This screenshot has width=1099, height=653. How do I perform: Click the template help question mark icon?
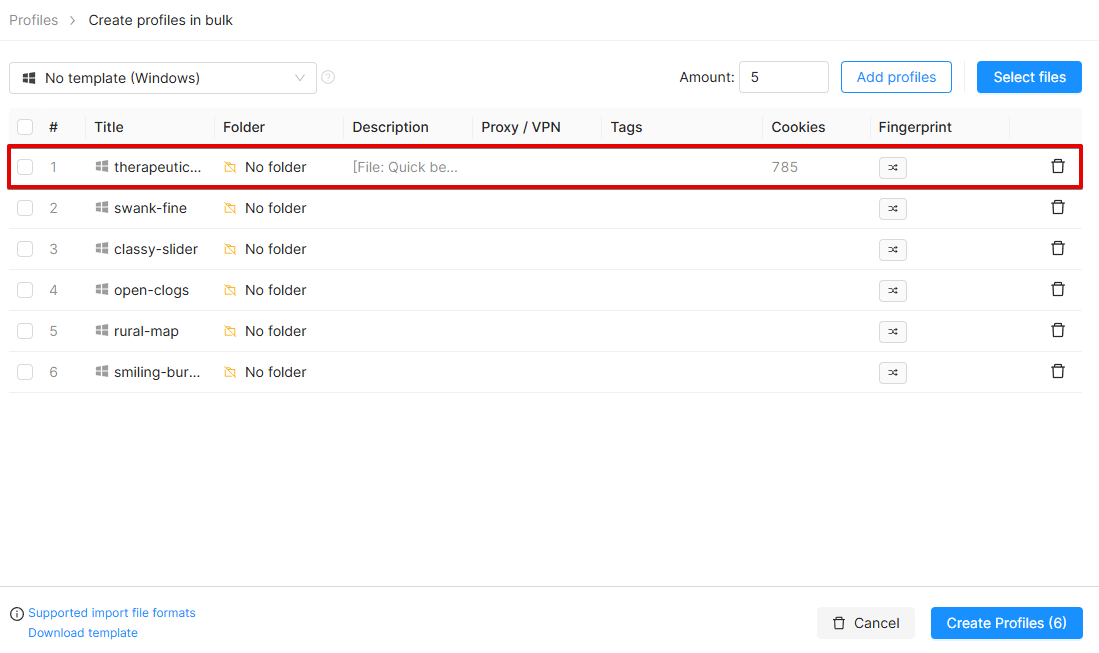pyautogui.click(x=328, y=77)
